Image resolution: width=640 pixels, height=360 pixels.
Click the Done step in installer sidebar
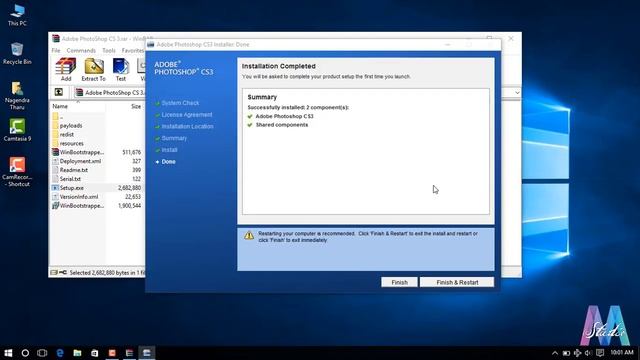[x=168, y=162]
